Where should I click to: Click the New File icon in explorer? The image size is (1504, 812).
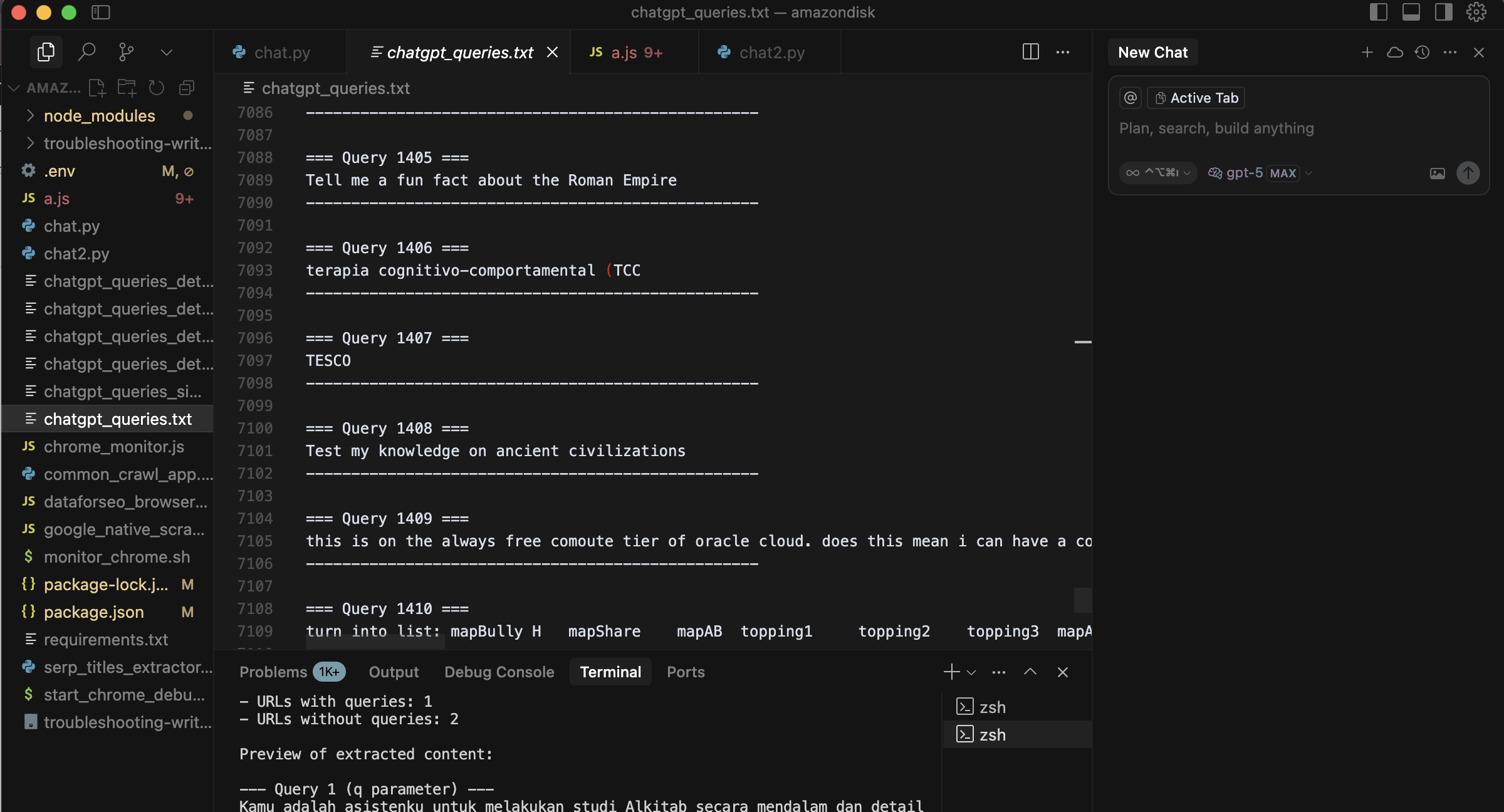click(x=97, y=88)
